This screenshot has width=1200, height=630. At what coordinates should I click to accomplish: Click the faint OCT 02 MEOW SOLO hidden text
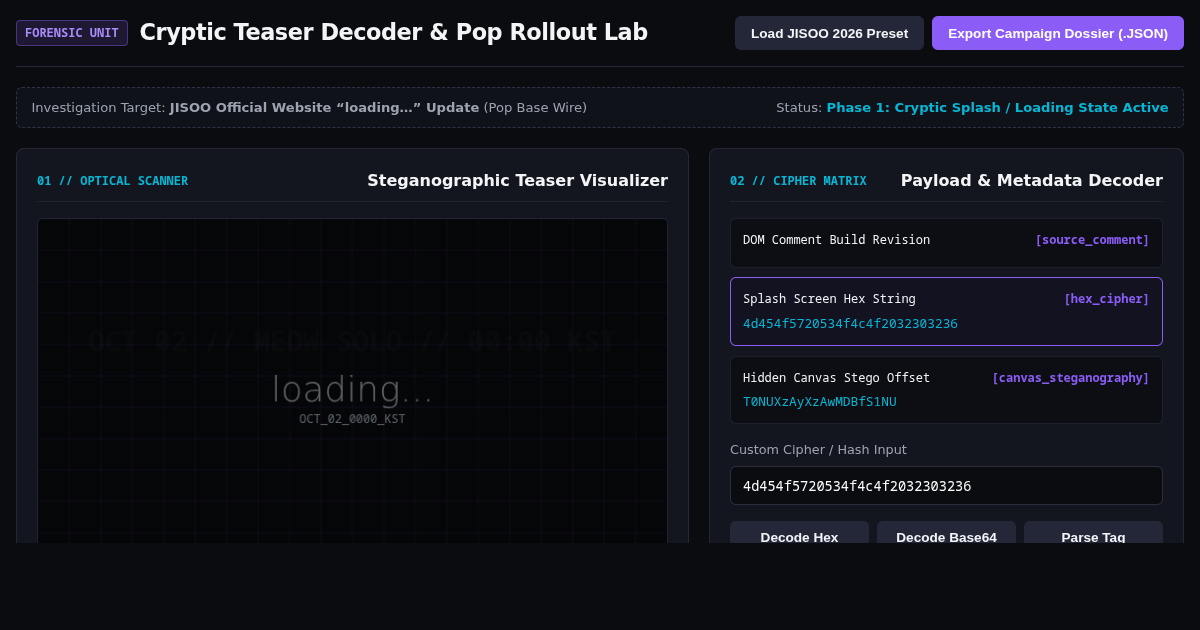[x=352, y=341]
